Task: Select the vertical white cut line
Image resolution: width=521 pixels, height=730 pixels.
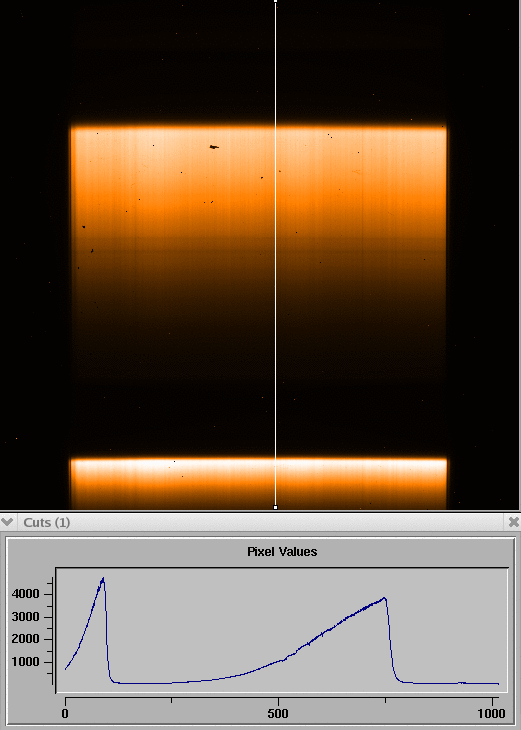Action: coord(276,254)
